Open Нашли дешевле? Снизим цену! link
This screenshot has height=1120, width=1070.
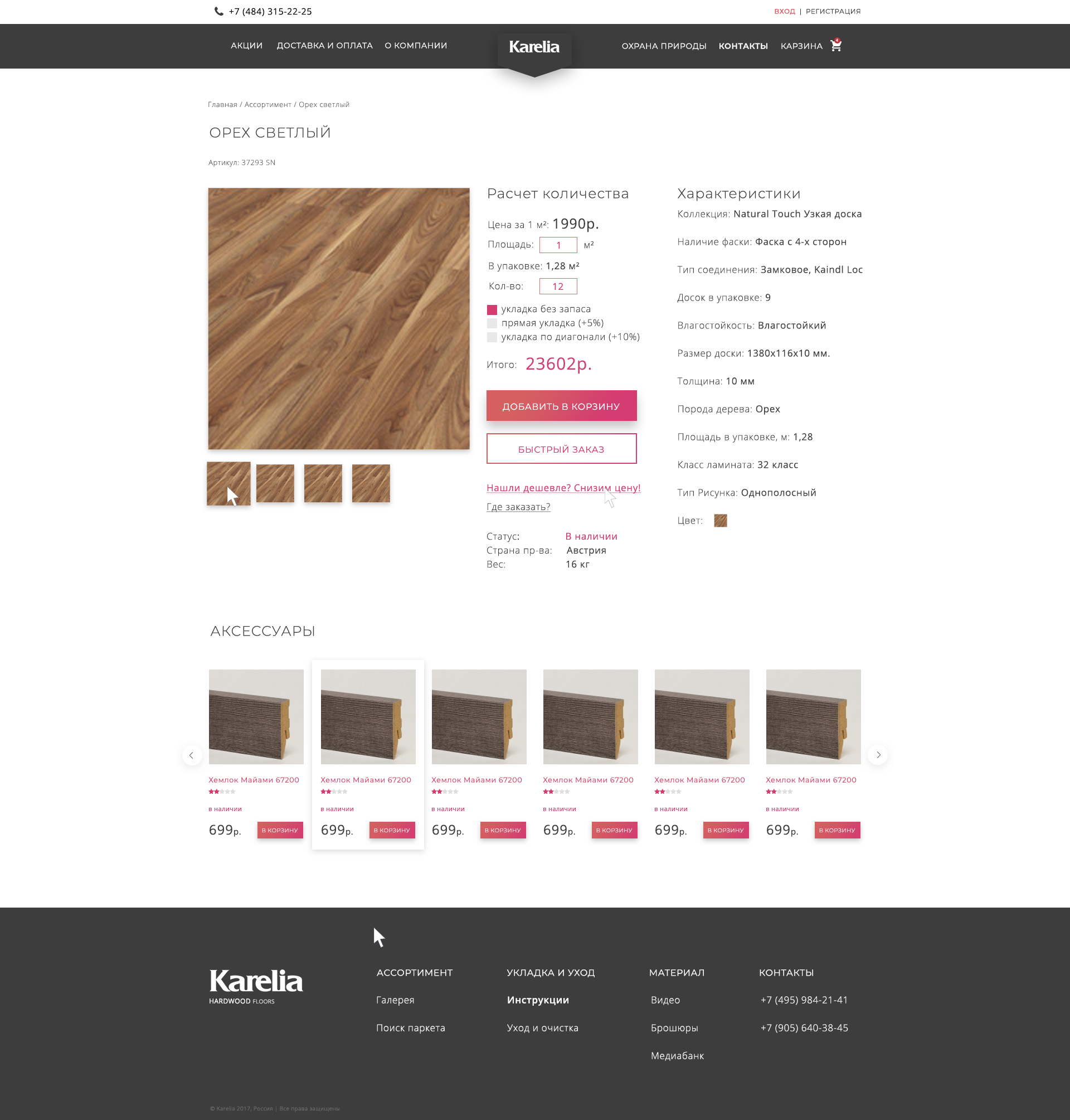point(563,488)
